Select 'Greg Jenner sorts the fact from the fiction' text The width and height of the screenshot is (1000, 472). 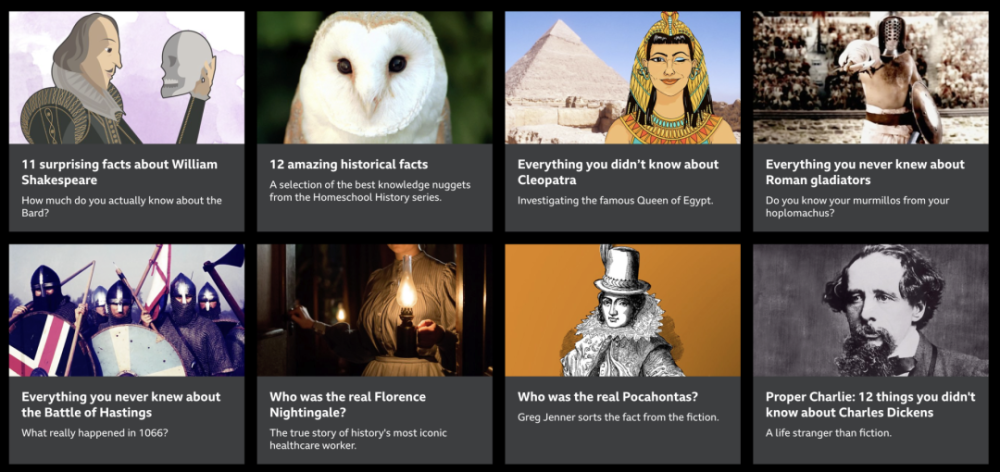point(618,417)
